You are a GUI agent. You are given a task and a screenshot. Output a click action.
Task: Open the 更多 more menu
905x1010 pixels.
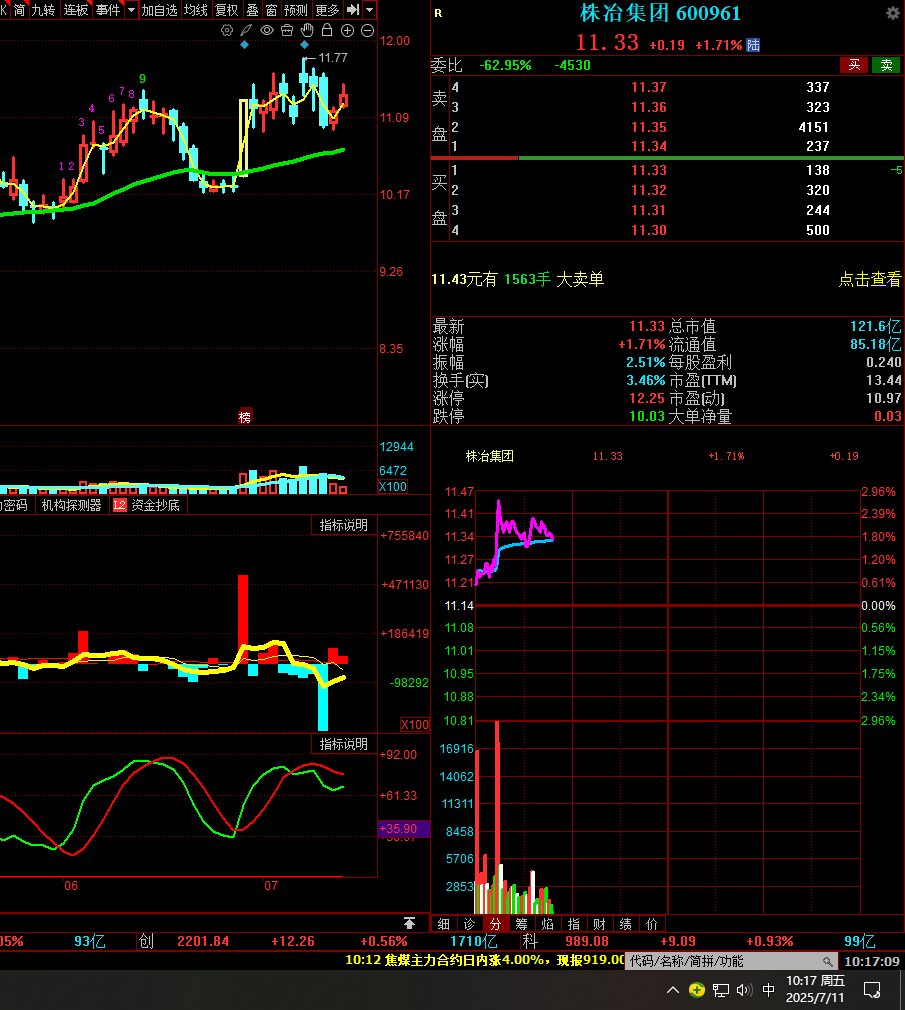327,10
